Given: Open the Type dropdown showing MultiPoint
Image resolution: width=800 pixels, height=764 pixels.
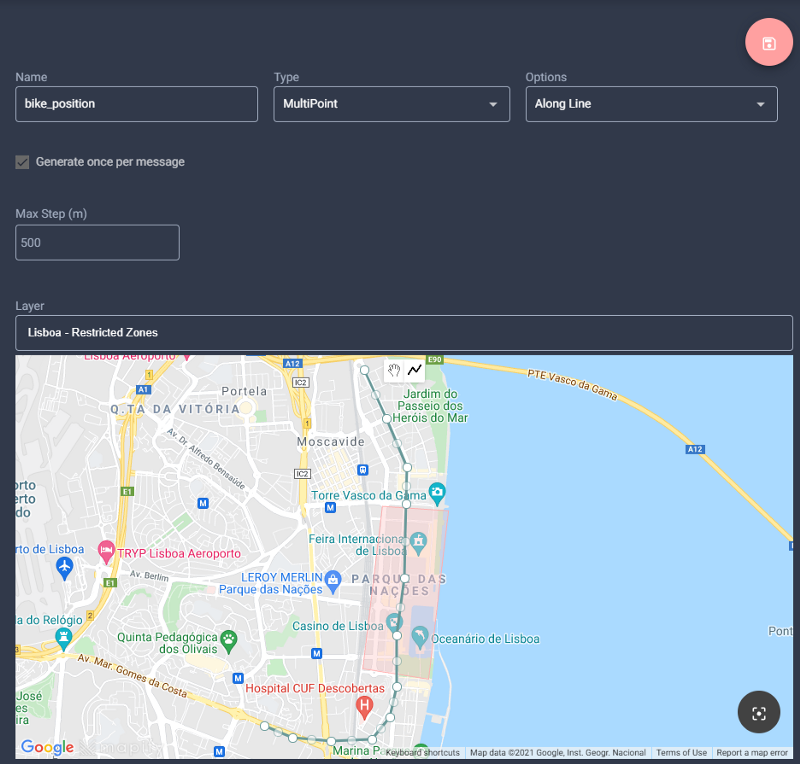Looking at the screenshot, I should click(391, 104).
